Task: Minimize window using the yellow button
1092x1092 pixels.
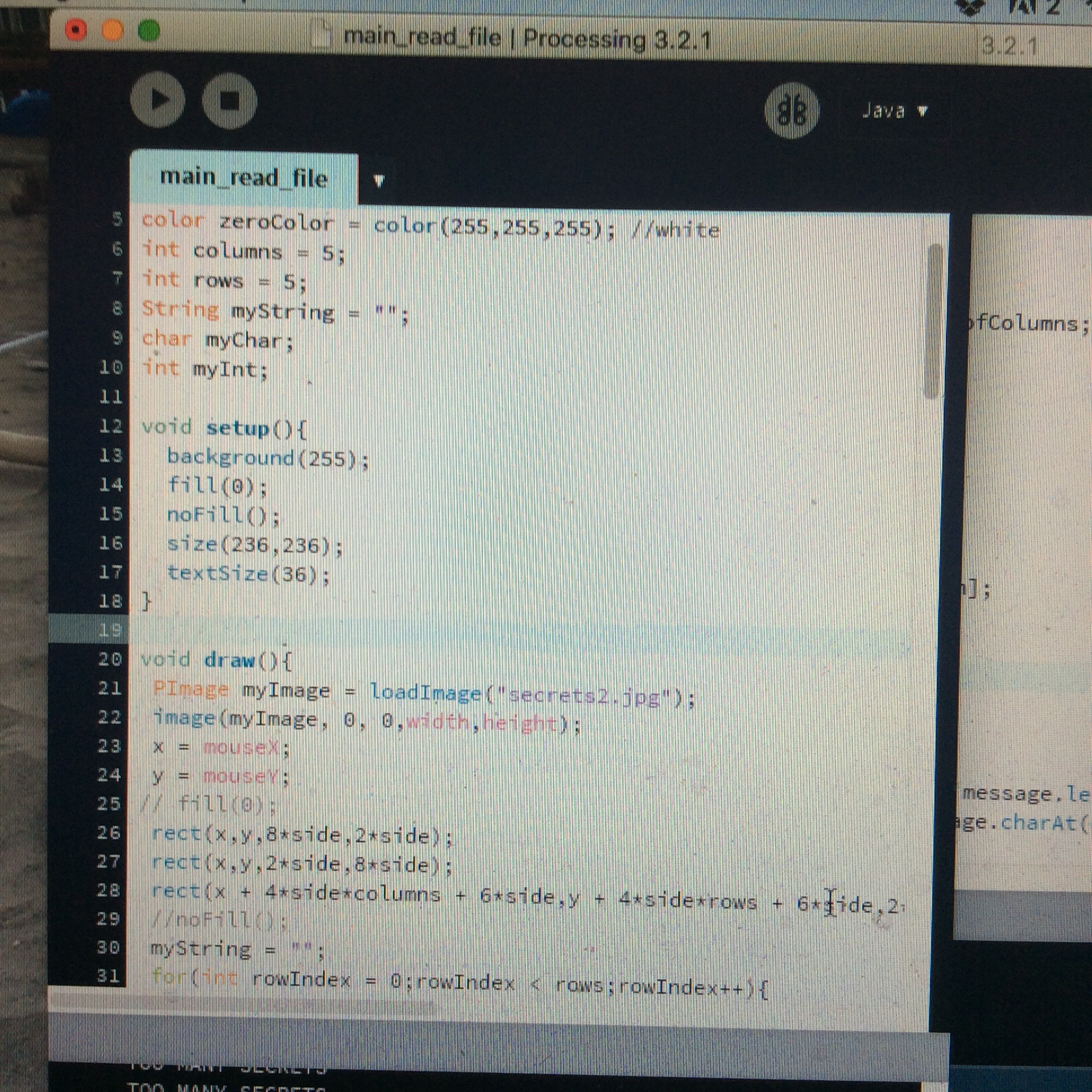Action: (112, 30)
